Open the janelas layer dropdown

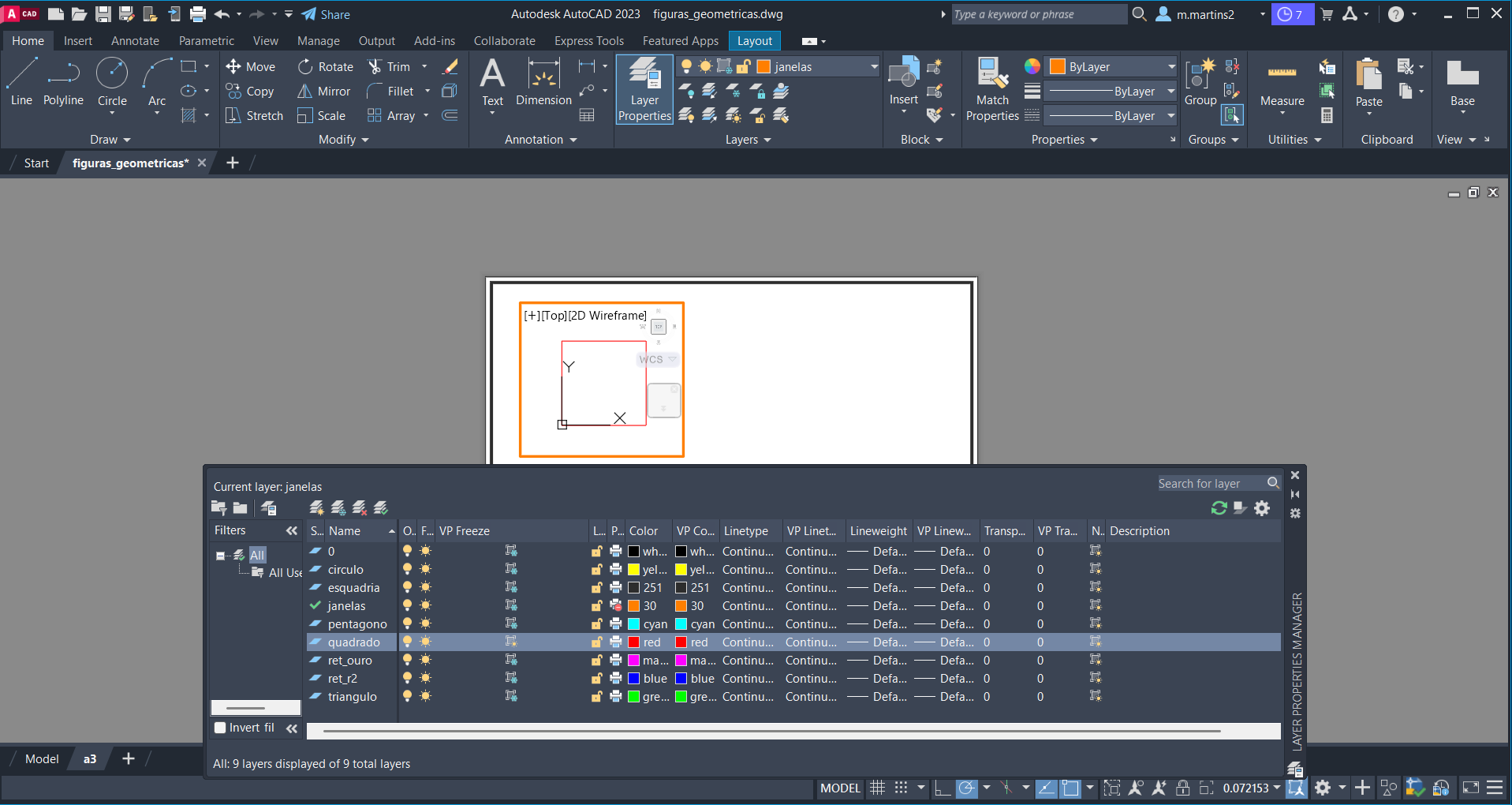click(x=874, y=67)
